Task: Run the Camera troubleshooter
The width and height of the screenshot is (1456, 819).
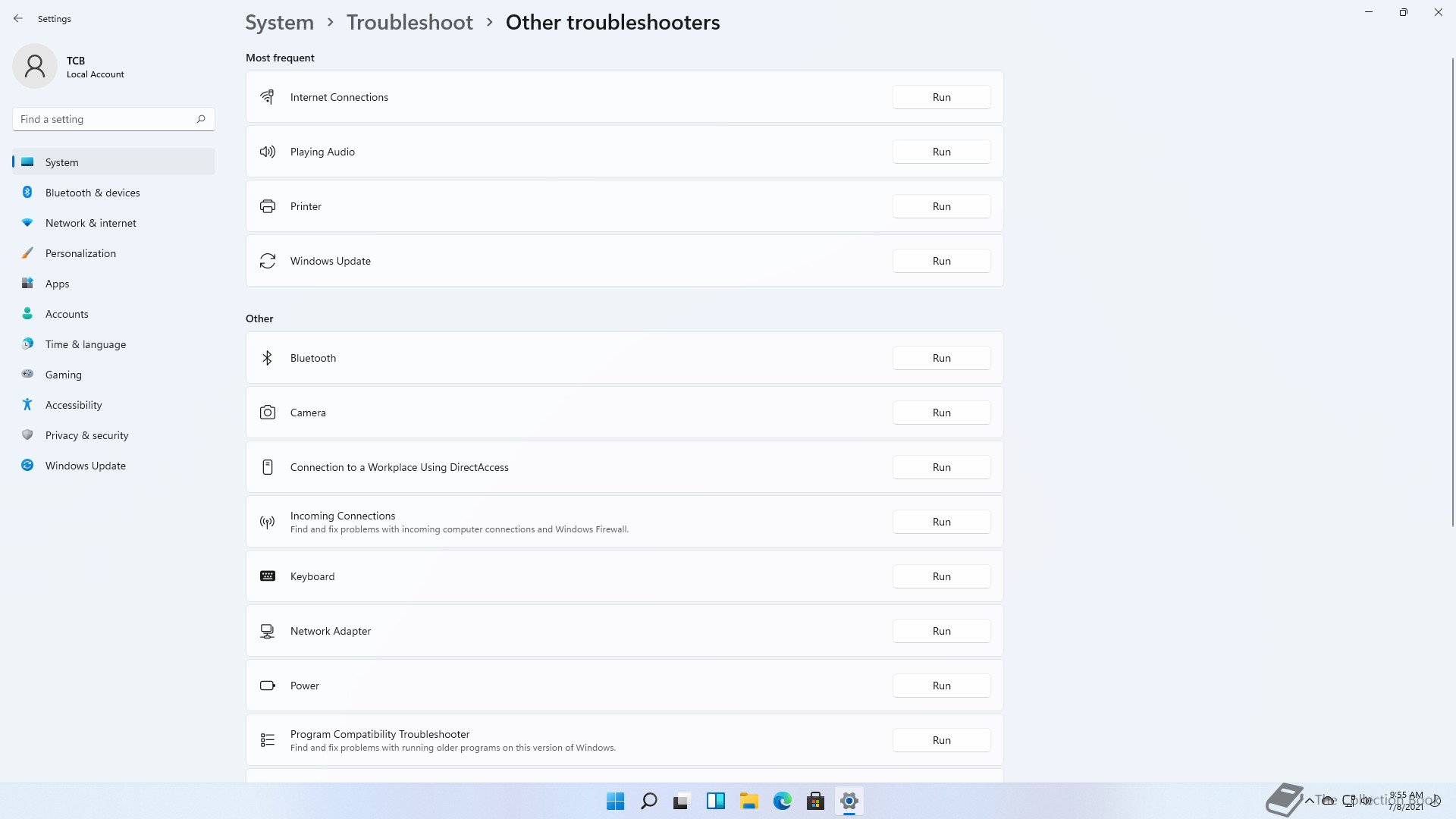Action: [x=941, y=413]
